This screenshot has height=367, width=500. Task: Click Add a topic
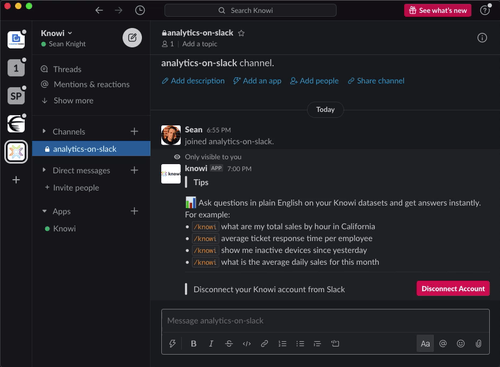pos(199,44)
